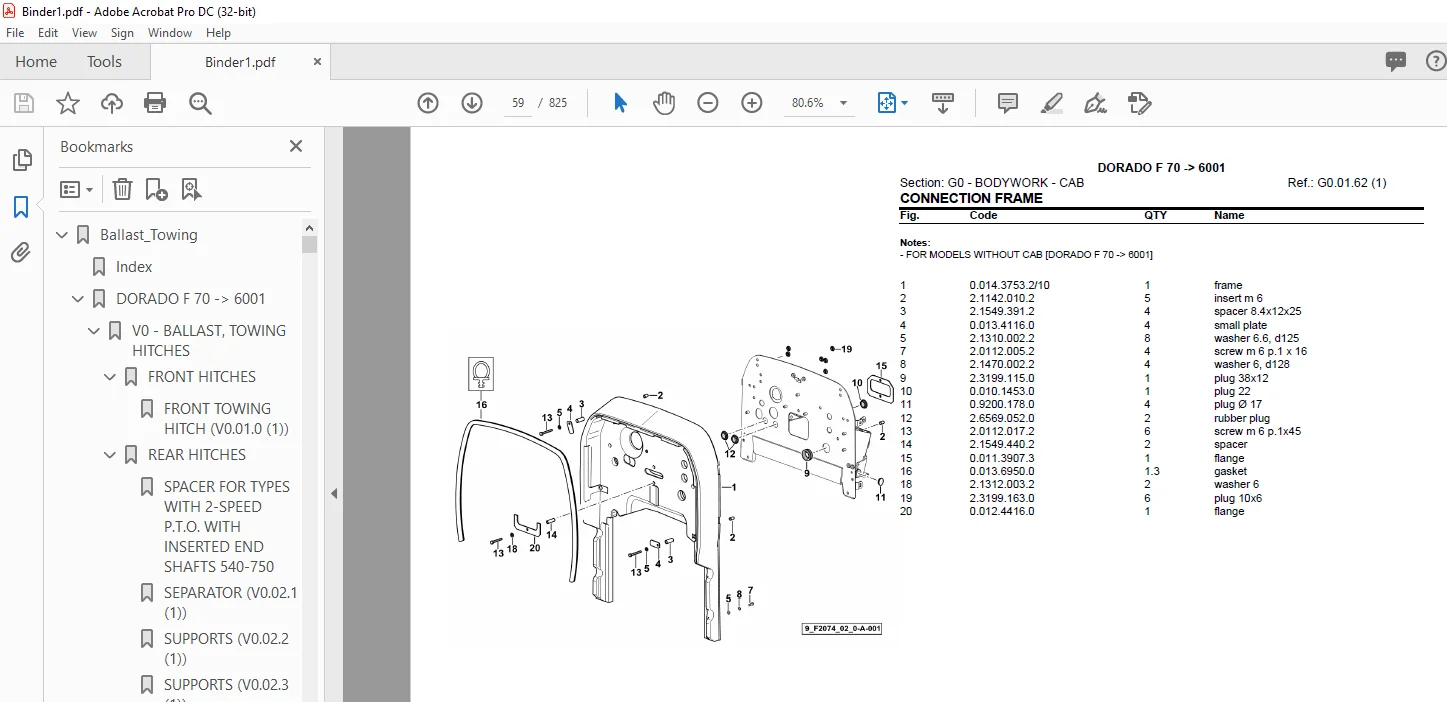Open the Edit menu
This screenshot has width=1447, height=702.
pyautogui.click(x=48, y=33)
